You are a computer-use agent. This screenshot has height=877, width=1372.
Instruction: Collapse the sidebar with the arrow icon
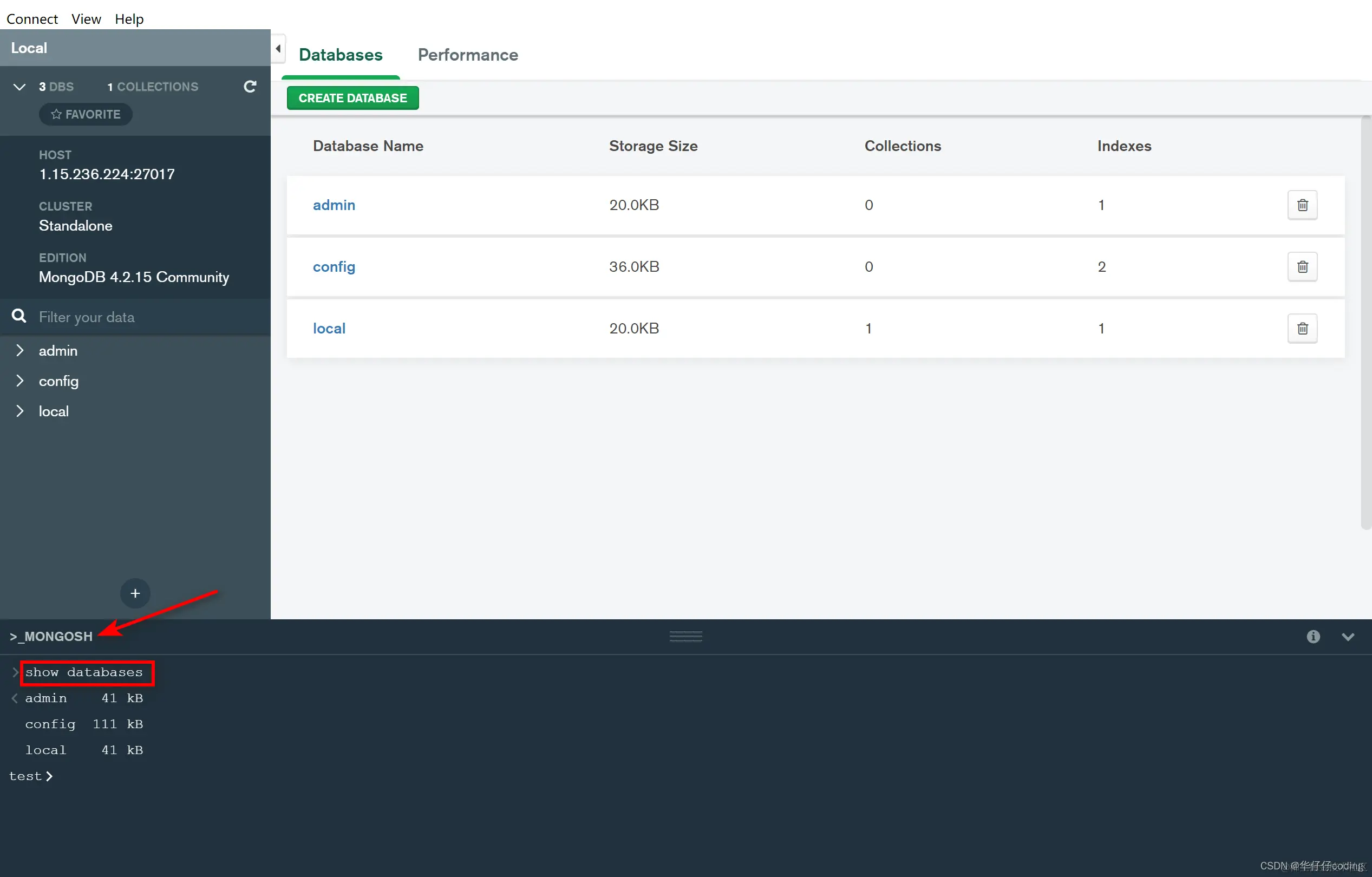point(278,49)
